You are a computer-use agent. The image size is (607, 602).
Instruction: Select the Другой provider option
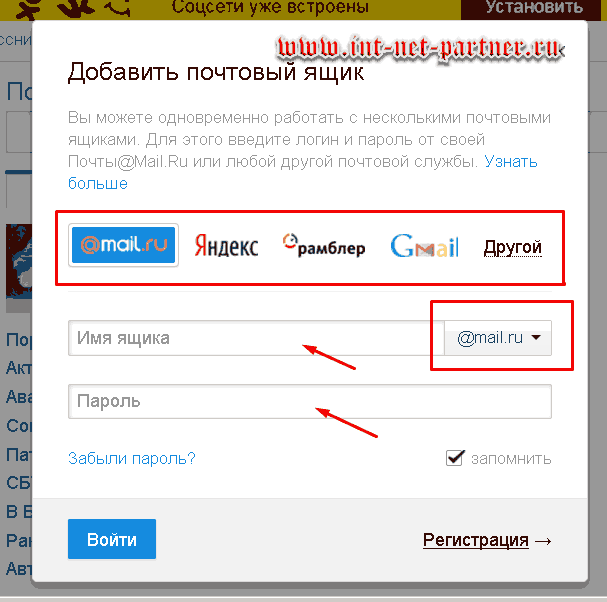pos(513,247)
